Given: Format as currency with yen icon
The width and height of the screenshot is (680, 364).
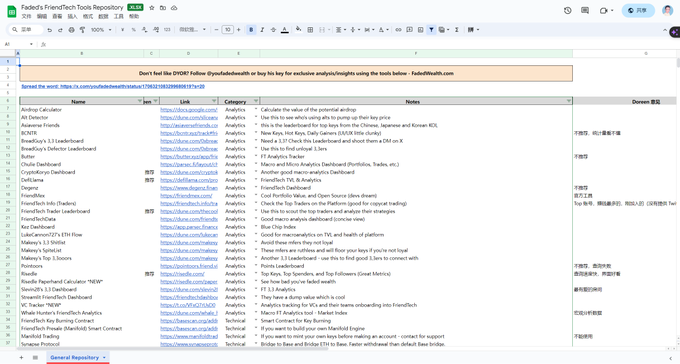Looking at the screenshot, I should pos(122,30).
